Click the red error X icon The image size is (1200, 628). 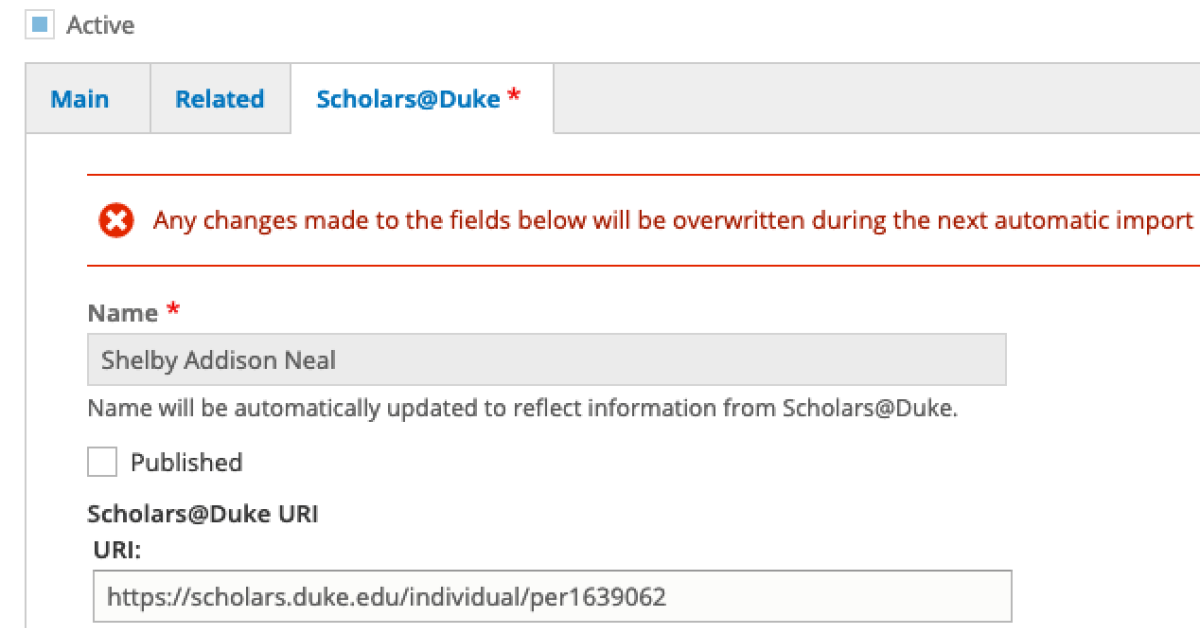[116, 220]
